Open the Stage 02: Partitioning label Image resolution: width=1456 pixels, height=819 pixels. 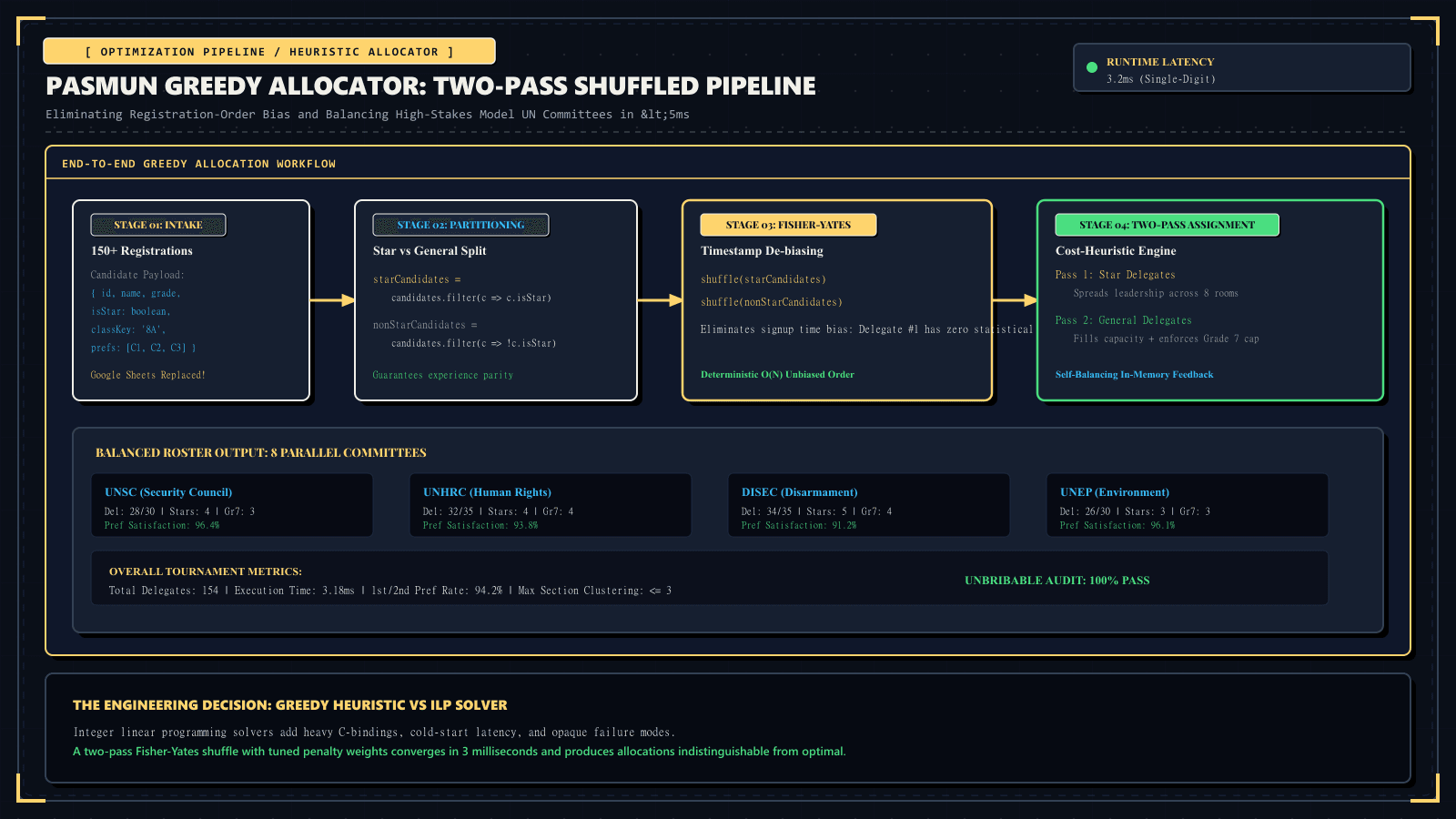tap(460, 225)
